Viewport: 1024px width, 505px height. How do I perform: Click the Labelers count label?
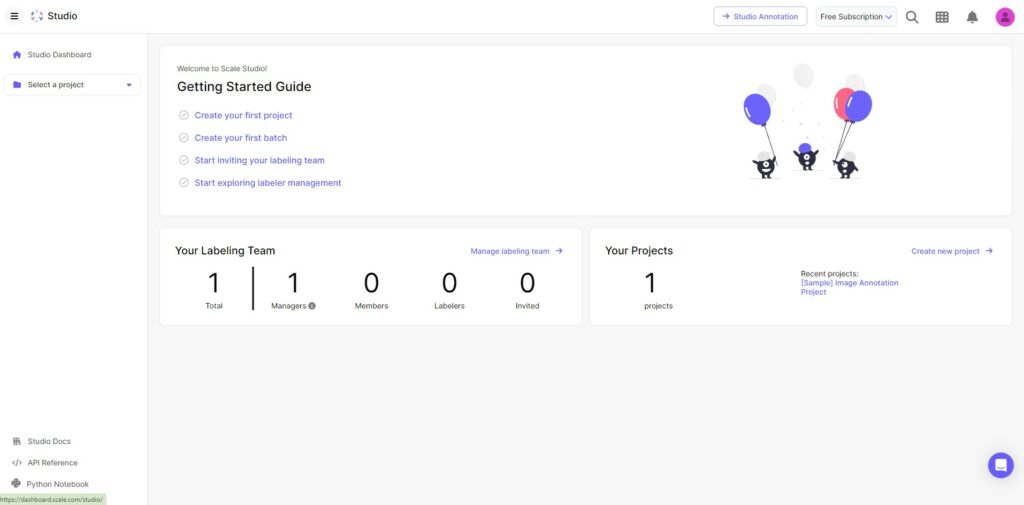449,306
